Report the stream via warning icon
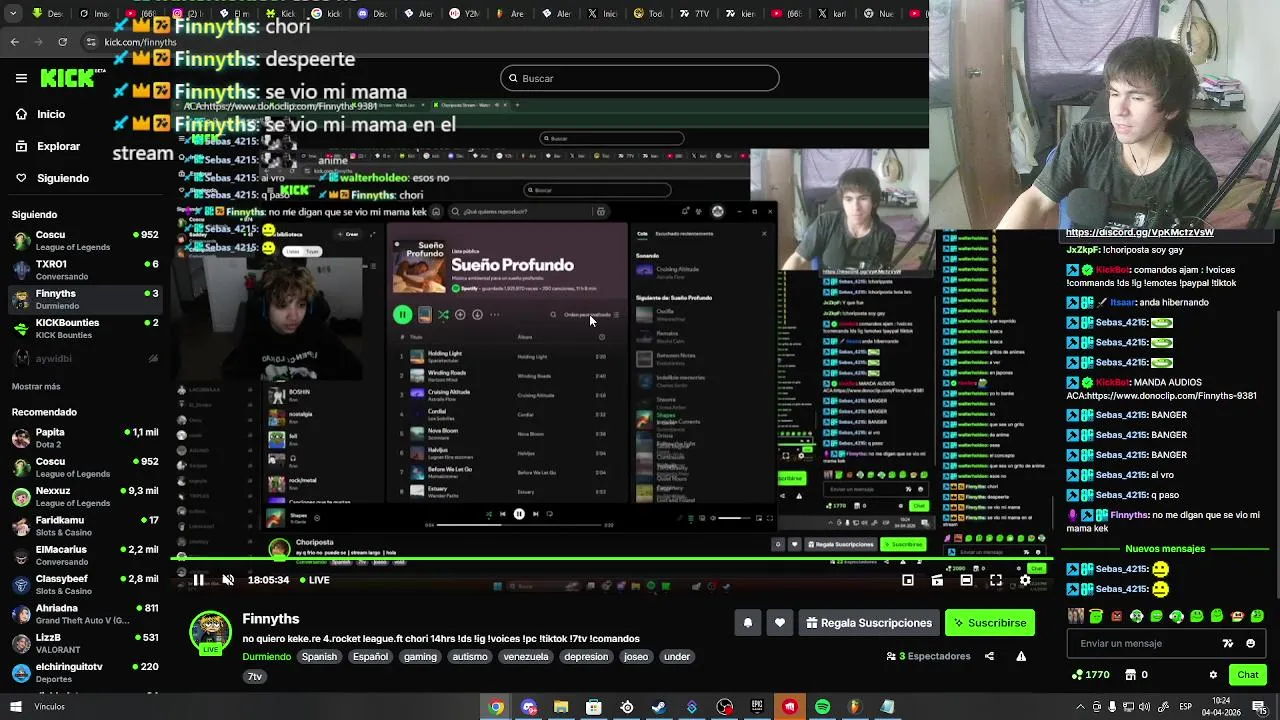The image size is (1280, 720). [1021, 656]
